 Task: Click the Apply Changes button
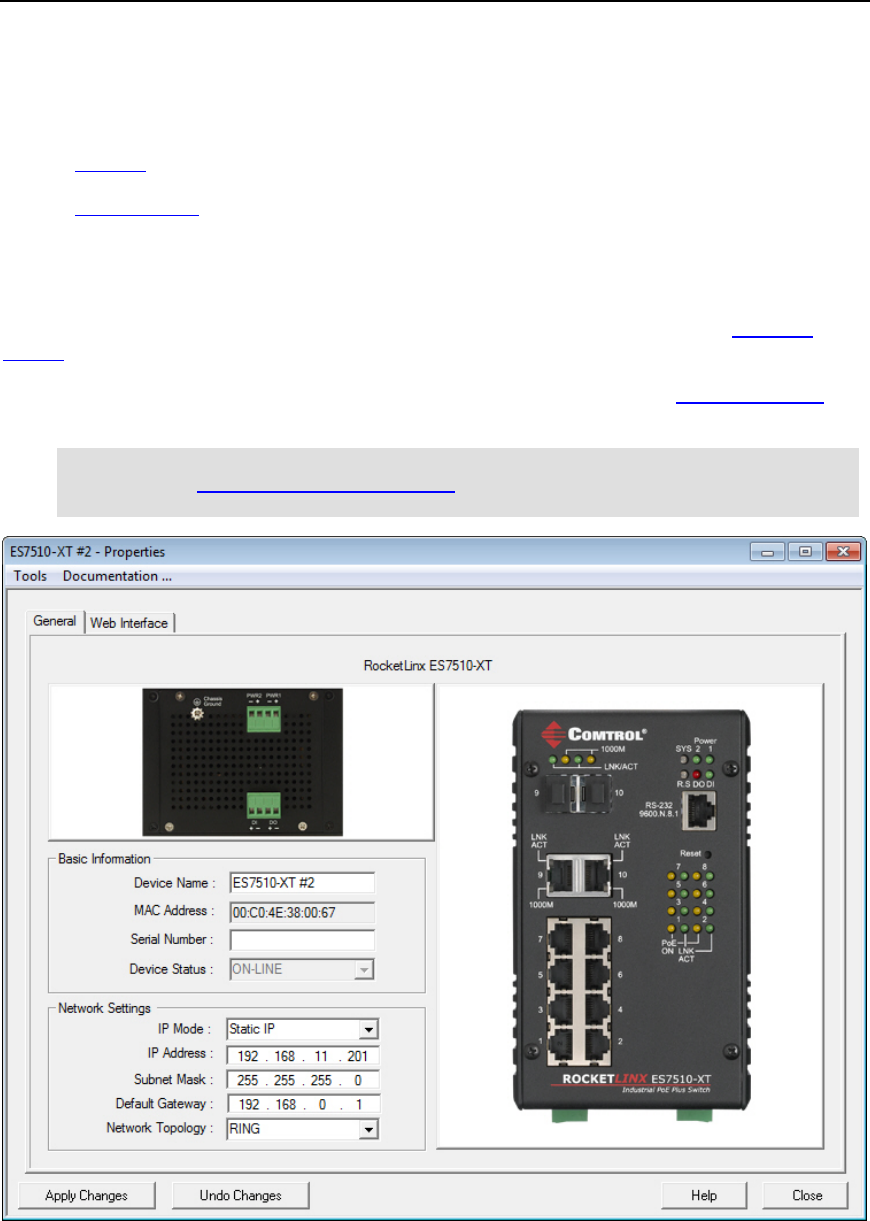pyautogui.click(x=87, y=1195)
